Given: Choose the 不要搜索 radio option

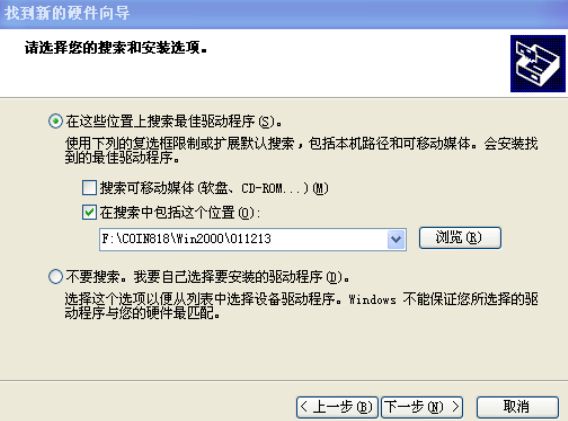Looking at the screenshot, I should tap(55, 277).
